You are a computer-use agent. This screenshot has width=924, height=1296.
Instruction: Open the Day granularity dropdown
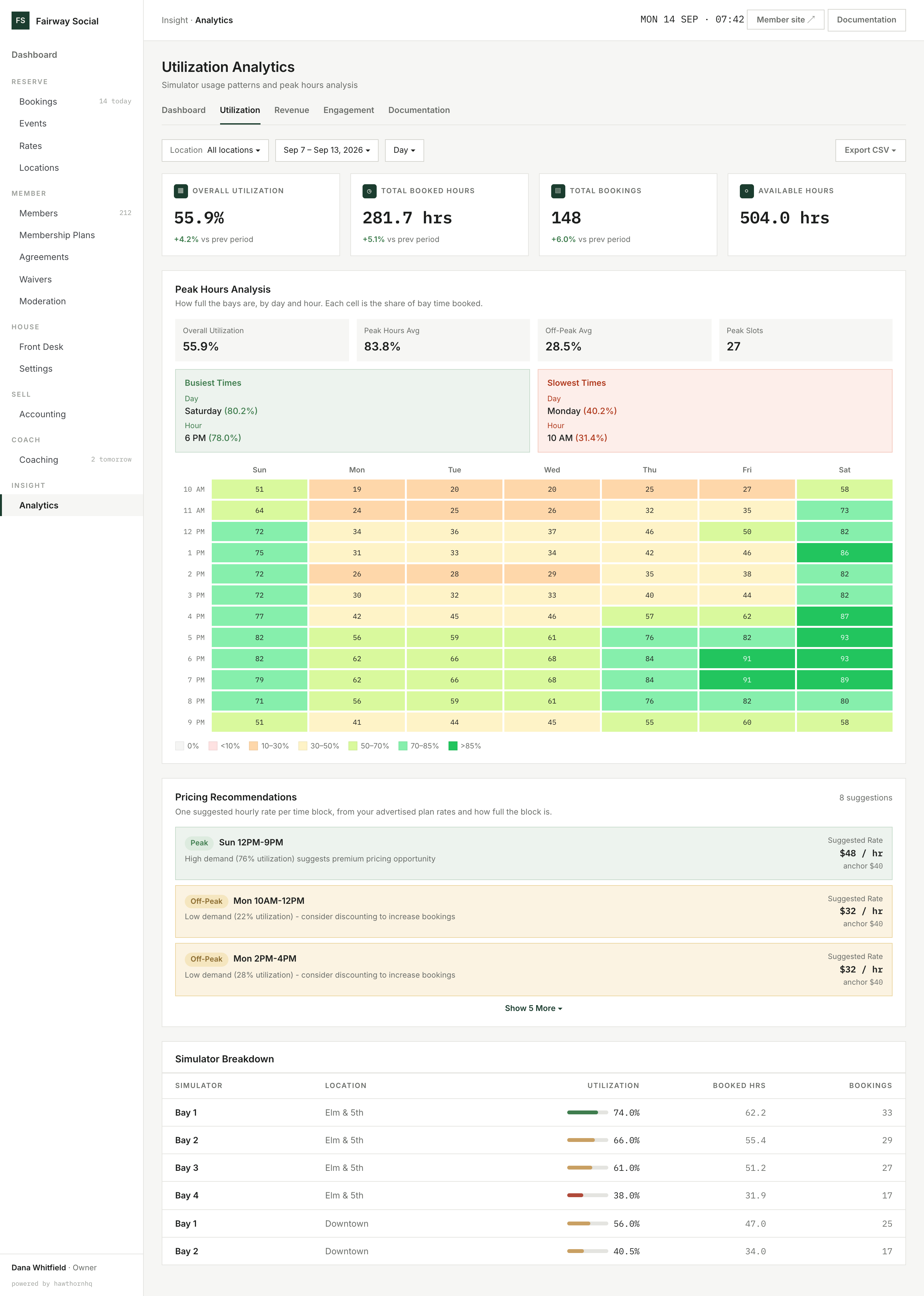pos(404,150)
